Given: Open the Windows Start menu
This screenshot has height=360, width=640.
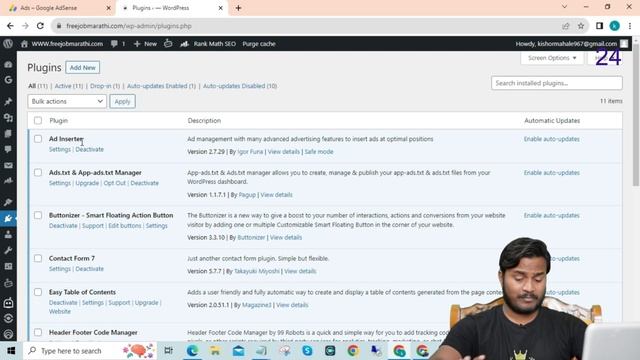Looking at the screenshot, I should 11,351.
